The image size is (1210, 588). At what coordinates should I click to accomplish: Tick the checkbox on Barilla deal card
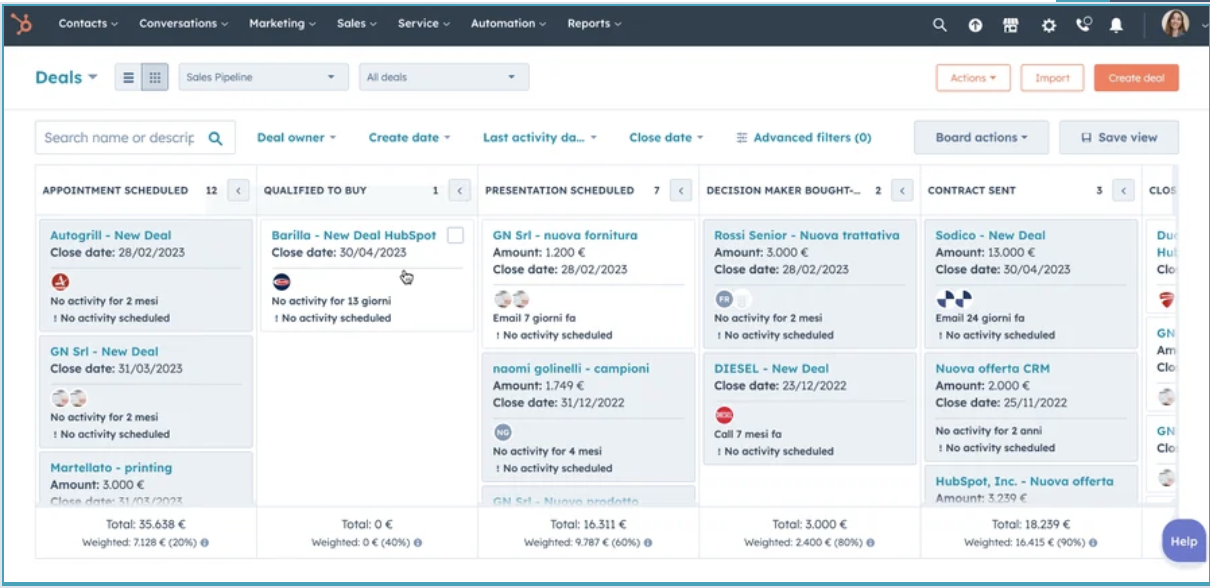coord(455,236)
